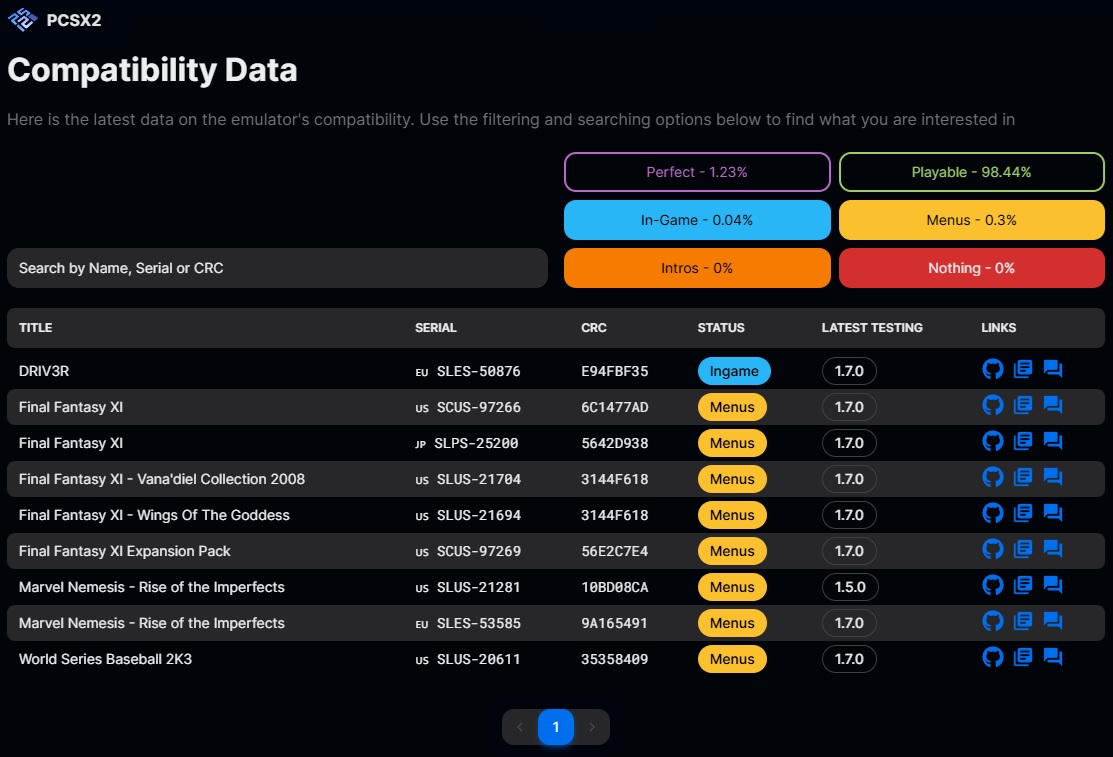The width and height of the screenshot is (1113, 757).
Task: Open forum icon for Vana'diel Collection 2008
Action: (1052, 478)
